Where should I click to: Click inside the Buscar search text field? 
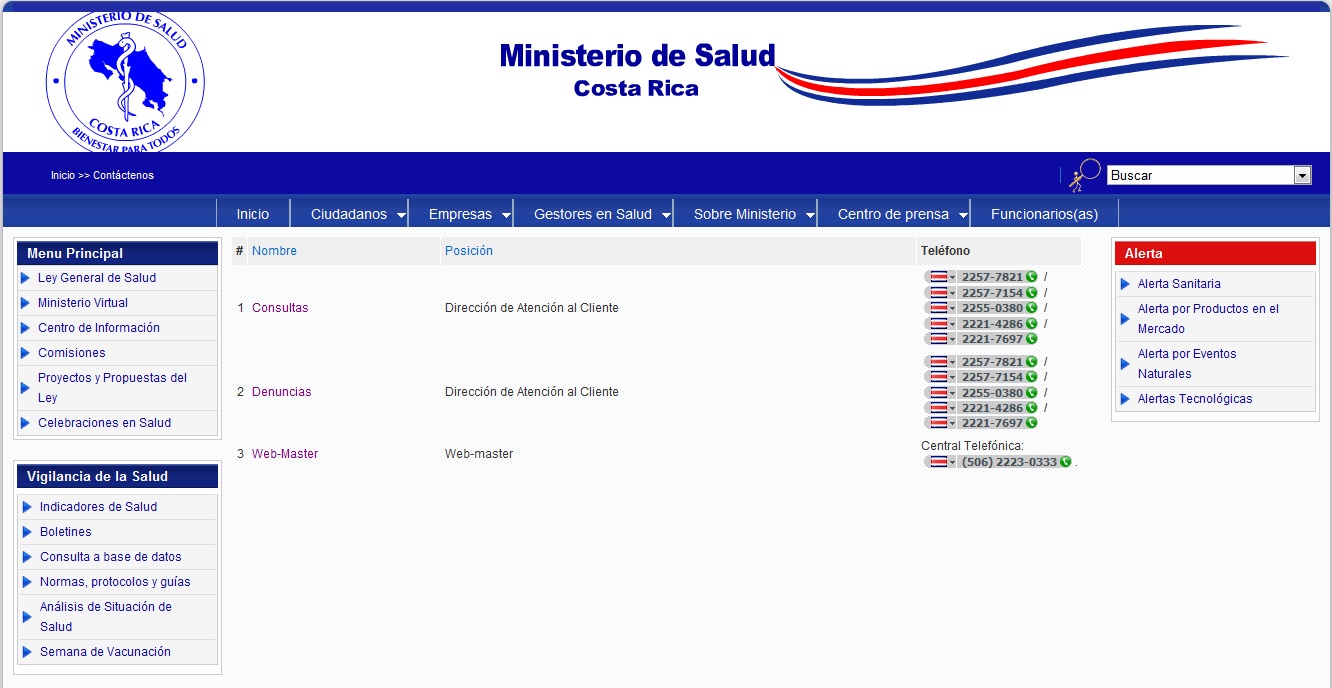(1200, 175)
